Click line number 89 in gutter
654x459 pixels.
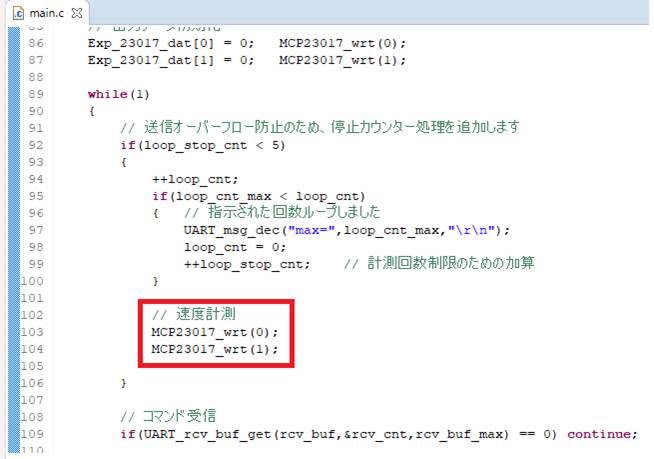(x=35, y=94)
